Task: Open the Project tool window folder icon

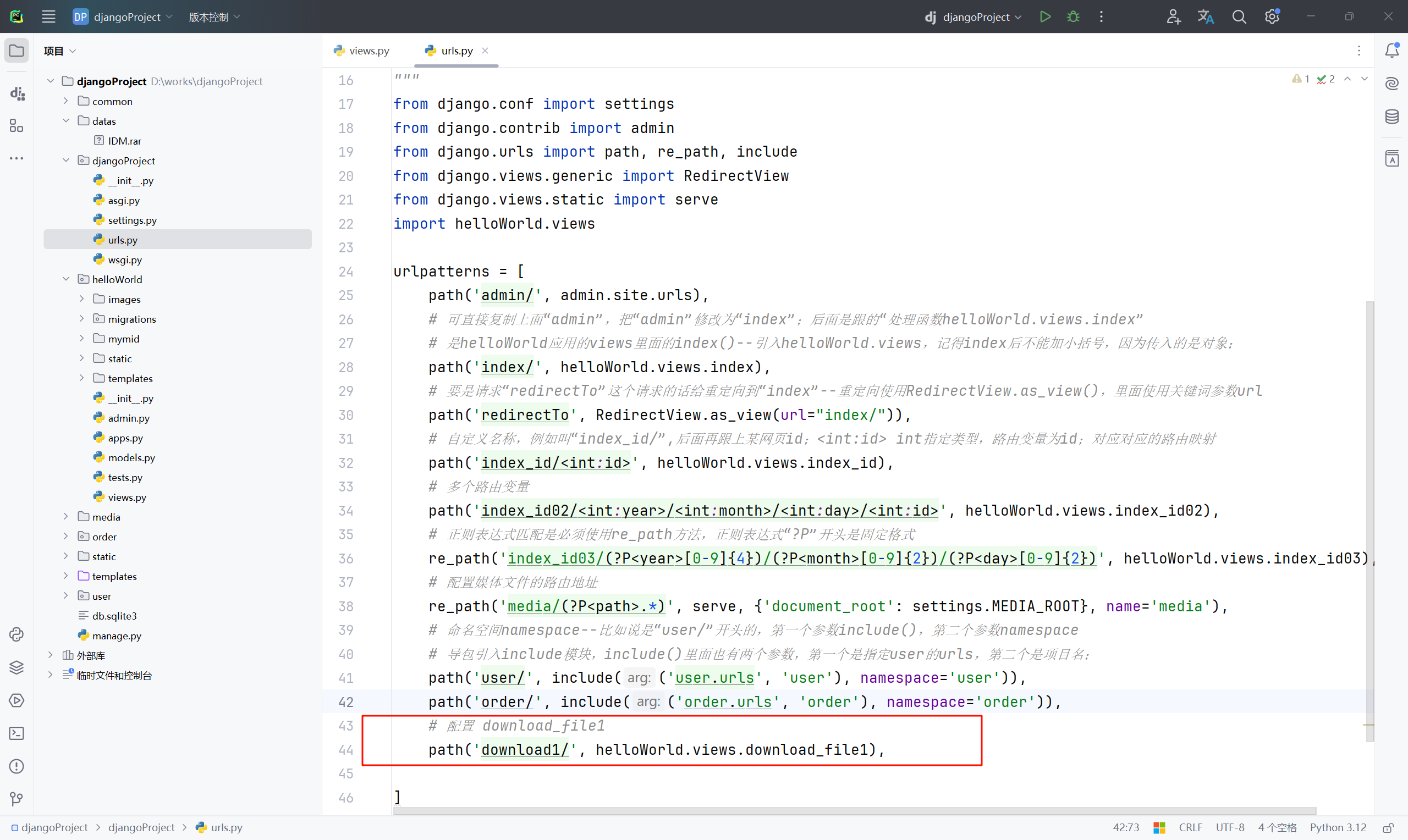Action: (x=16, y=51)
